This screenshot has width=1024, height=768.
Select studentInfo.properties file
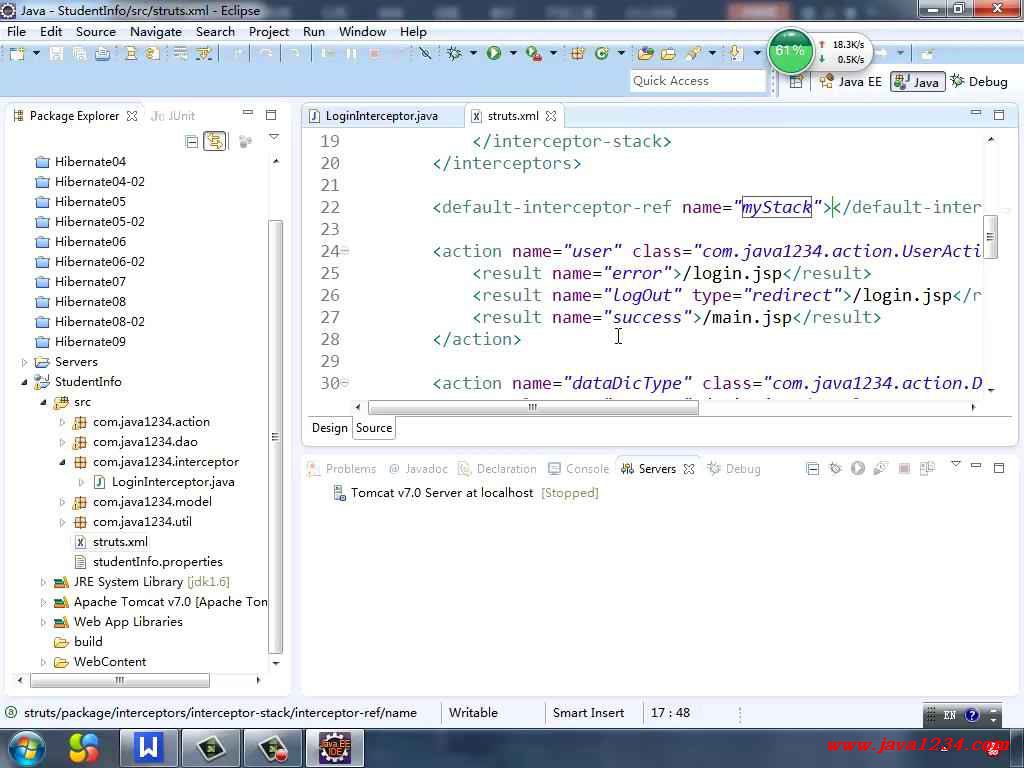(157, 562)
